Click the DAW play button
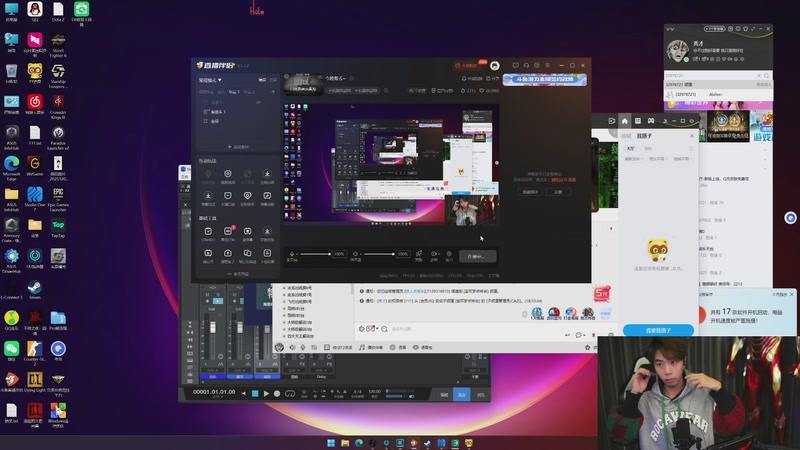800x450 pixels. tap(266, 393)
